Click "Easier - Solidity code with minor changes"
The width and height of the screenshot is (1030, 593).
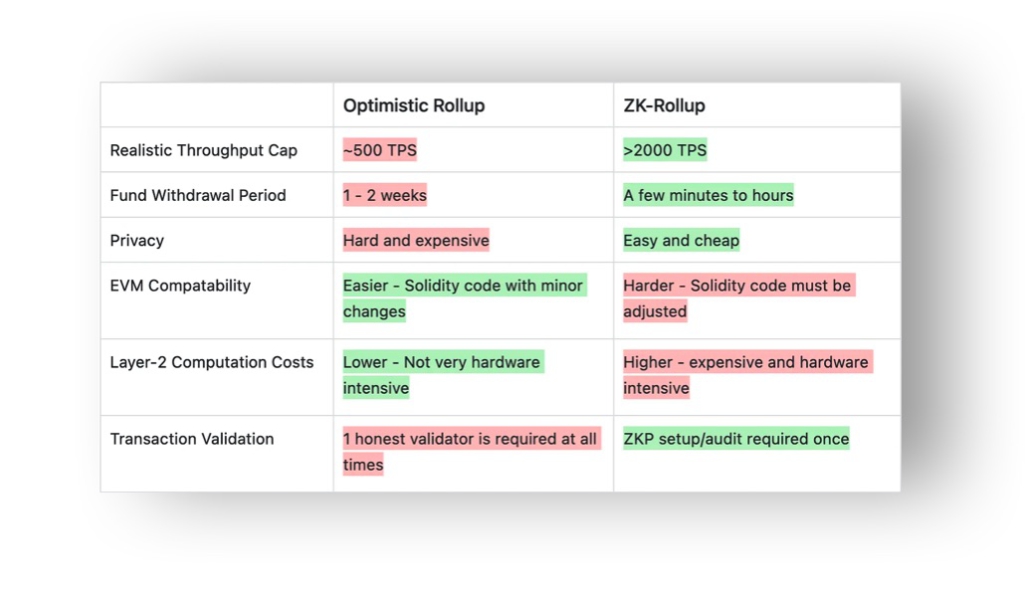point(462,286)
